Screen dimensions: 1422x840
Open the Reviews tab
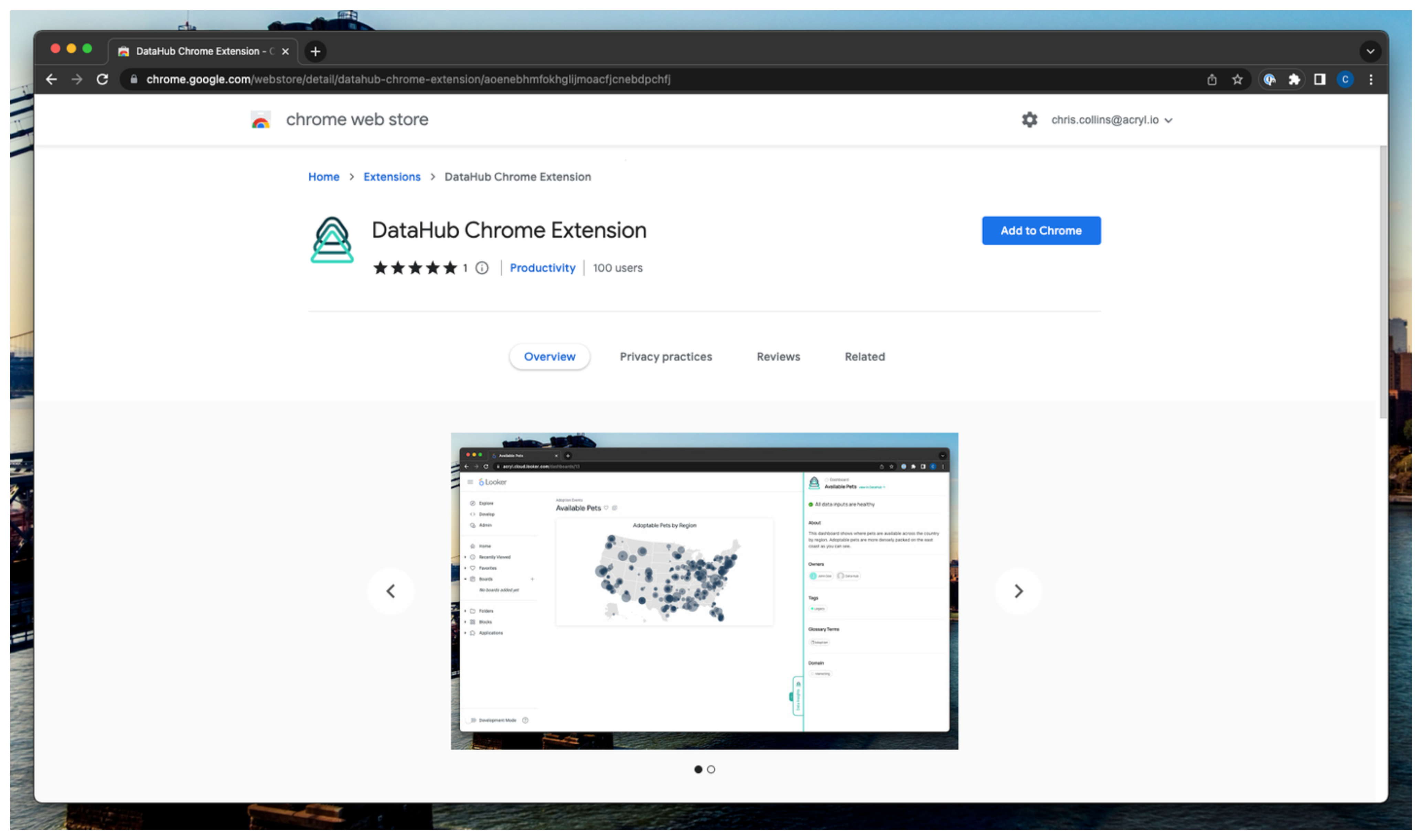(778, 357)
